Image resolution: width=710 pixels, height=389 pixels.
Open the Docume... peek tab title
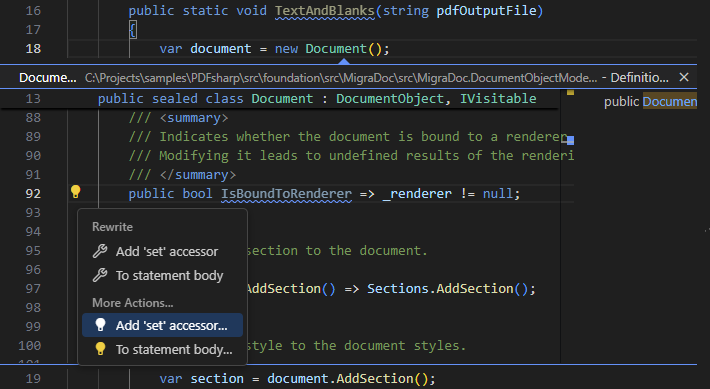point(48,78)
